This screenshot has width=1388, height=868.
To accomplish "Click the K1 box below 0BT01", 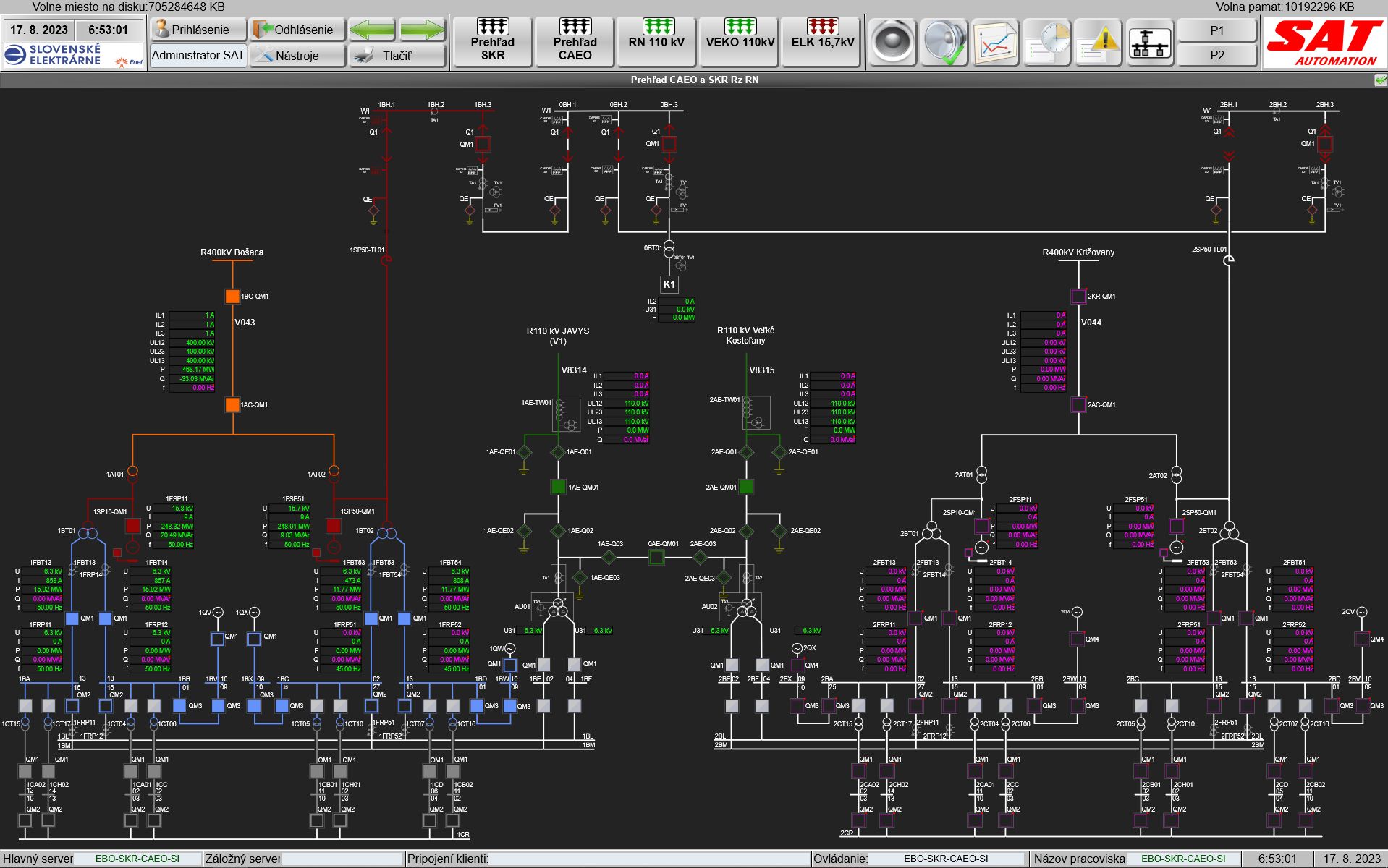I will (x=669, y=284).
